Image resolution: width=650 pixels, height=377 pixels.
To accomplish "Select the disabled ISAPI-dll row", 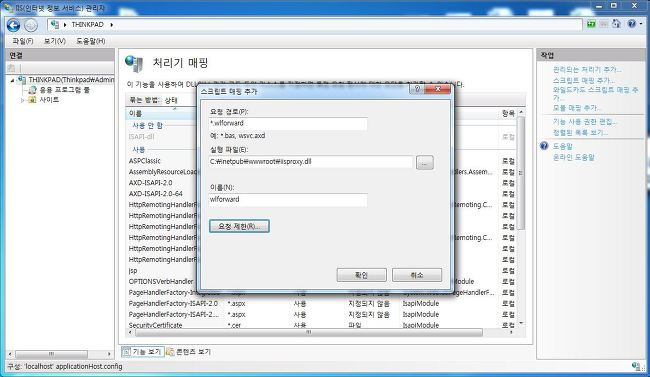I will point(141,137).
